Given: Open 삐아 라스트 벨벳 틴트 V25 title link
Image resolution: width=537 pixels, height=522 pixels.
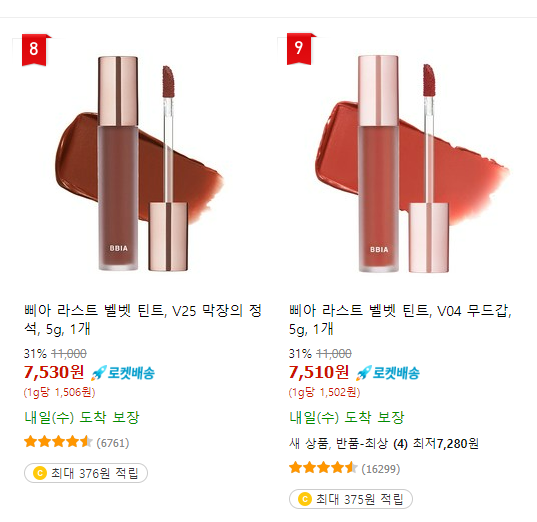Looking at the screenshot, I should pyautogui.click(x=143, y=320).
